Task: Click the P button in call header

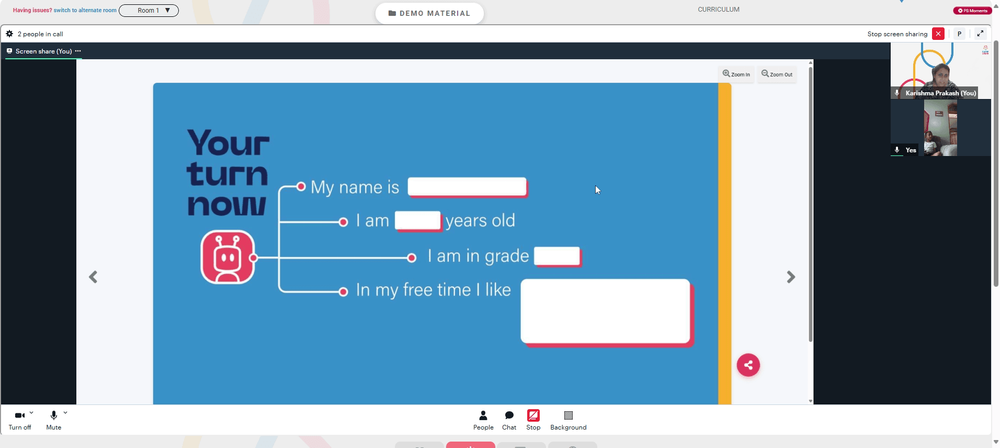Action: click(959, 34)
